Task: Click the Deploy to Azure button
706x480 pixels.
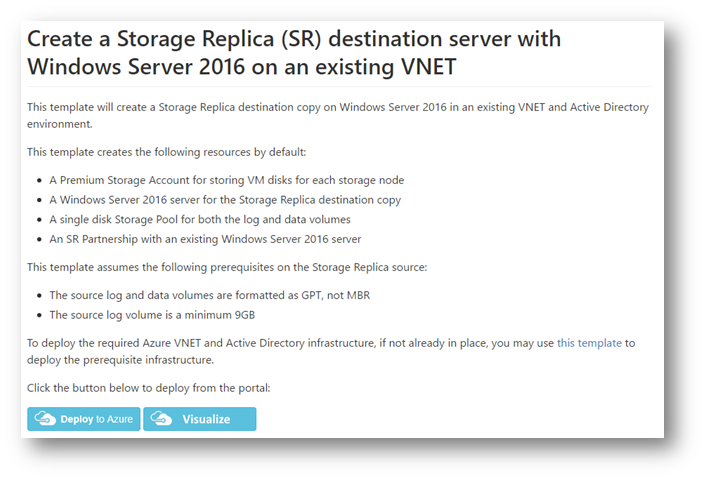Action: point(84,419)
